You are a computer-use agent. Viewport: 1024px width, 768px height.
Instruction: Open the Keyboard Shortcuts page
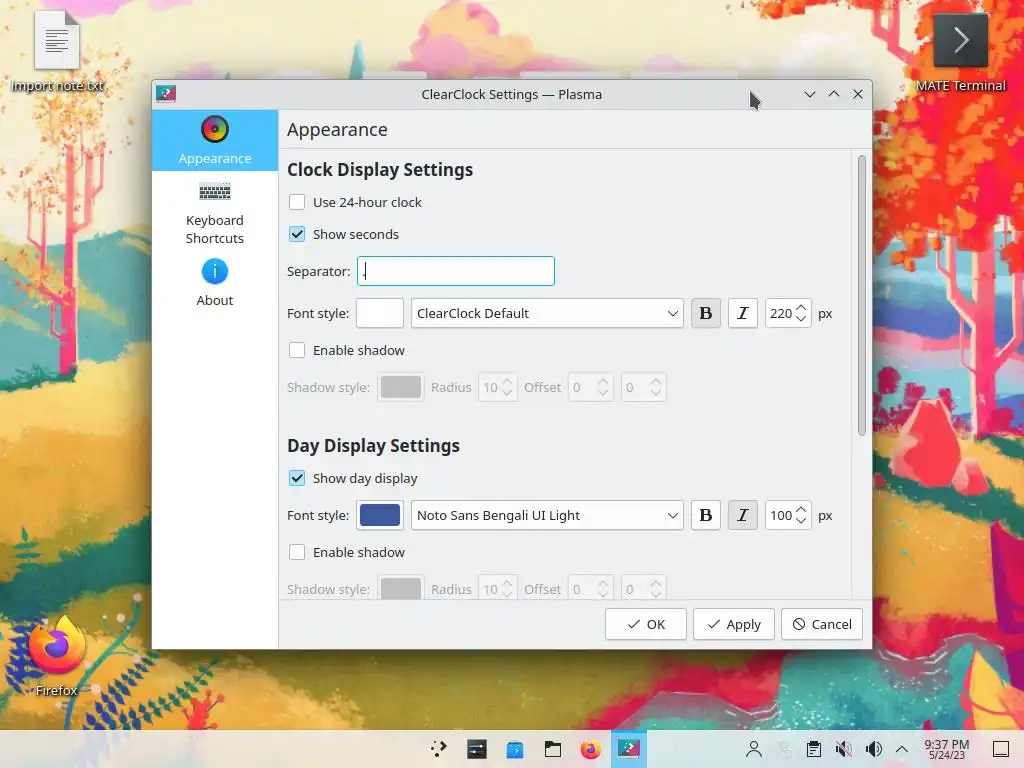tap(215, 214)
